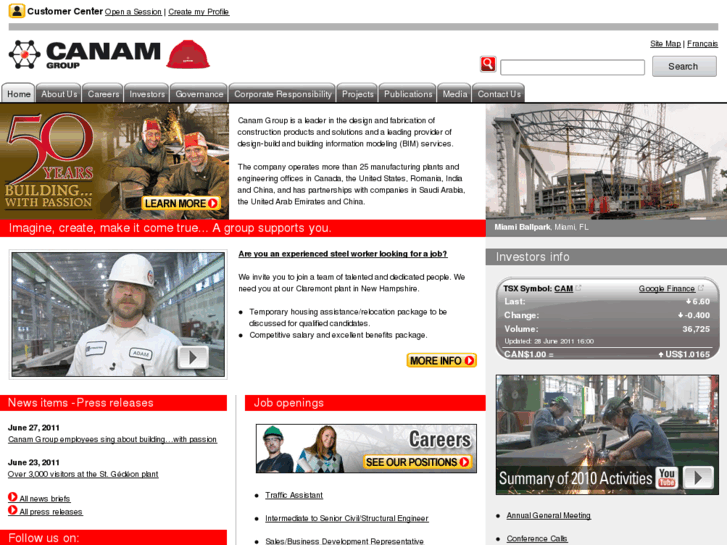
Task: Open the Google Finance link
Action: (667, 289)
